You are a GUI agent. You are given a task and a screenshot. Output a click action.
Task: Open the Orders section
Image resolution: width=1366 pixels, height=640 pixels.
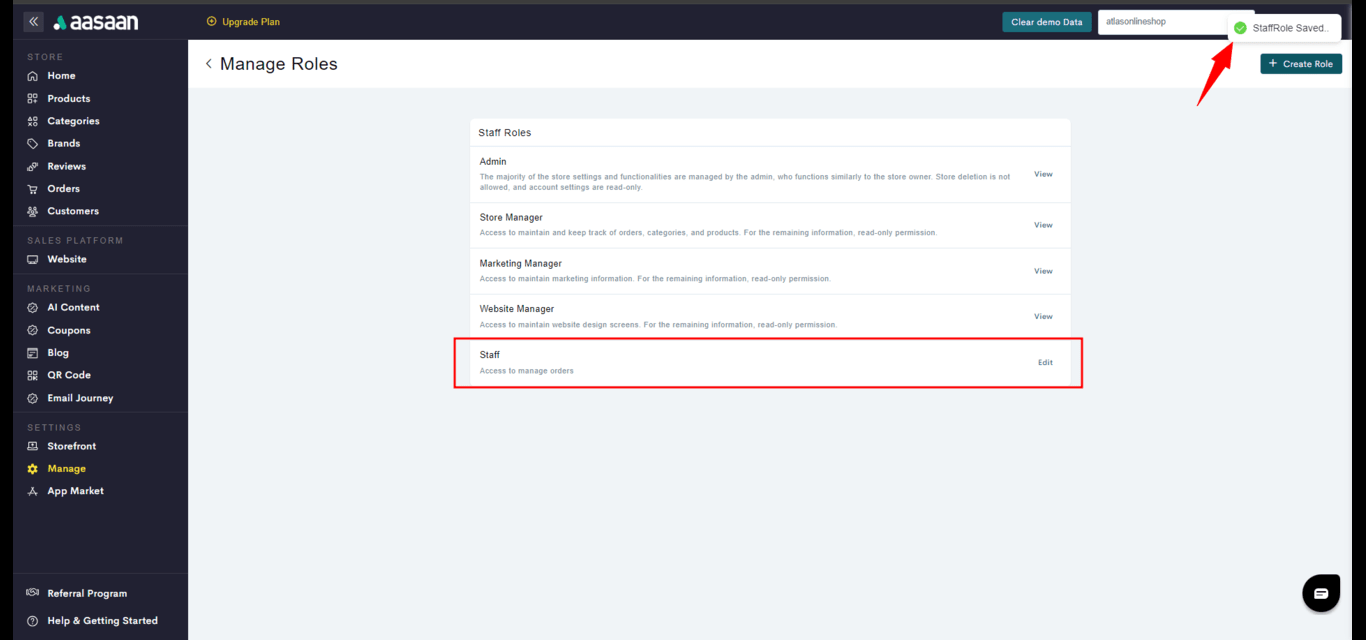click(63, 189)
